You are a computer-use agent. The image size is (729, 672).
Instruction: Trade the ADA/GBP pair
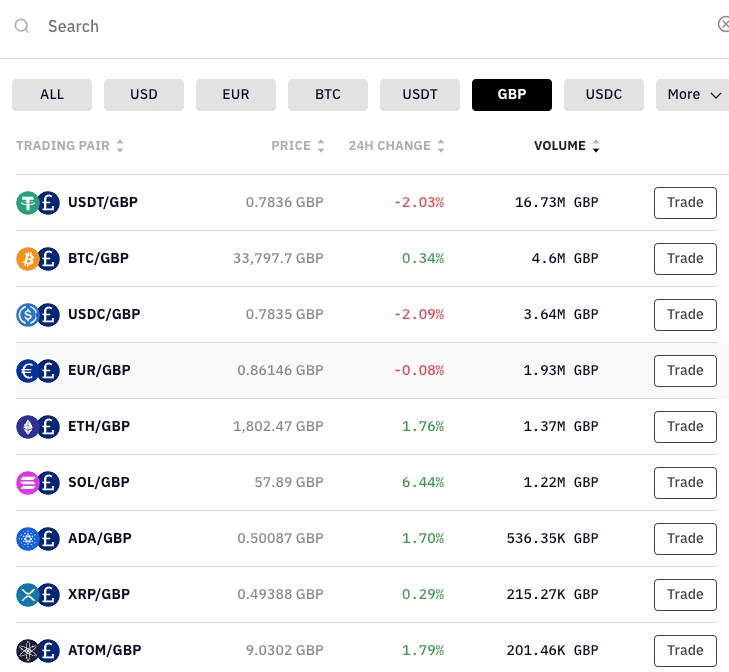pyautogui.click(x=685, y=539)
